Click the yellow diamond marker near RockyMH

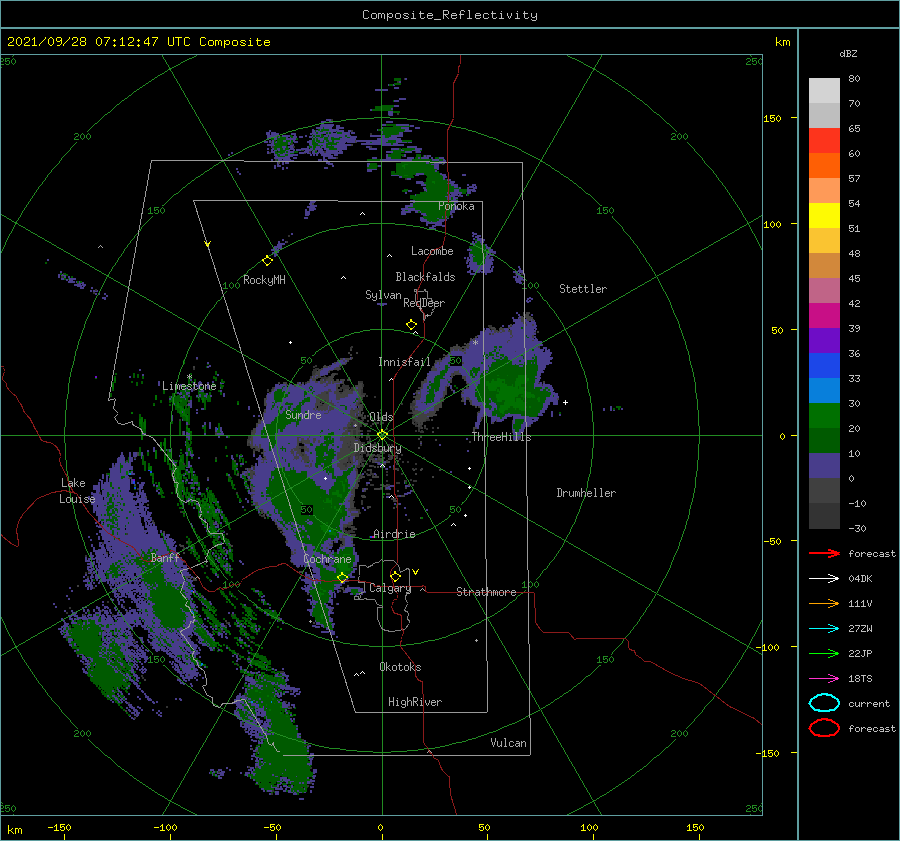267,261
